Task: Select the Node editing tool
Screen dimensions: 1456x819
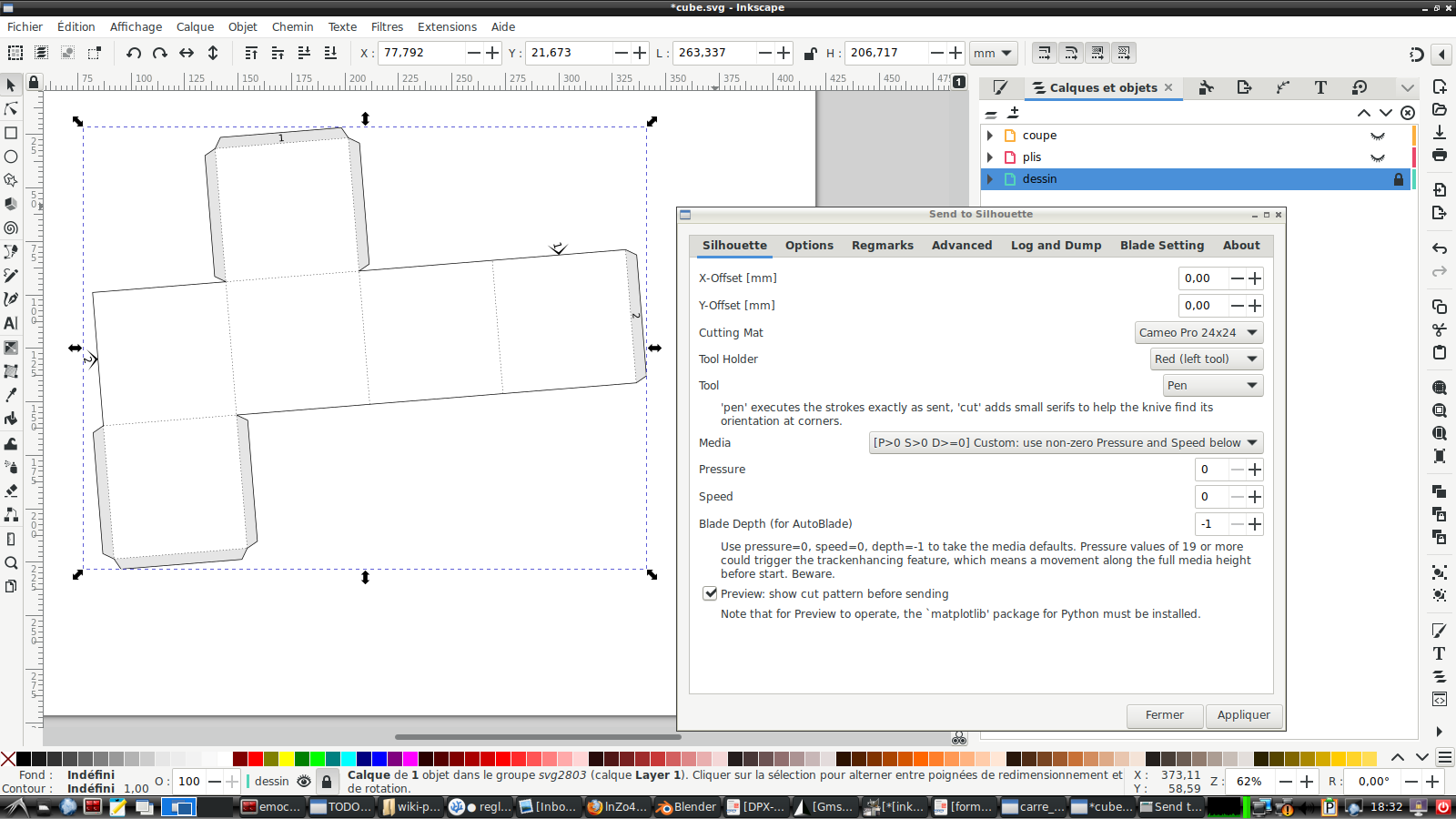Action: click(x=12, y=108)
